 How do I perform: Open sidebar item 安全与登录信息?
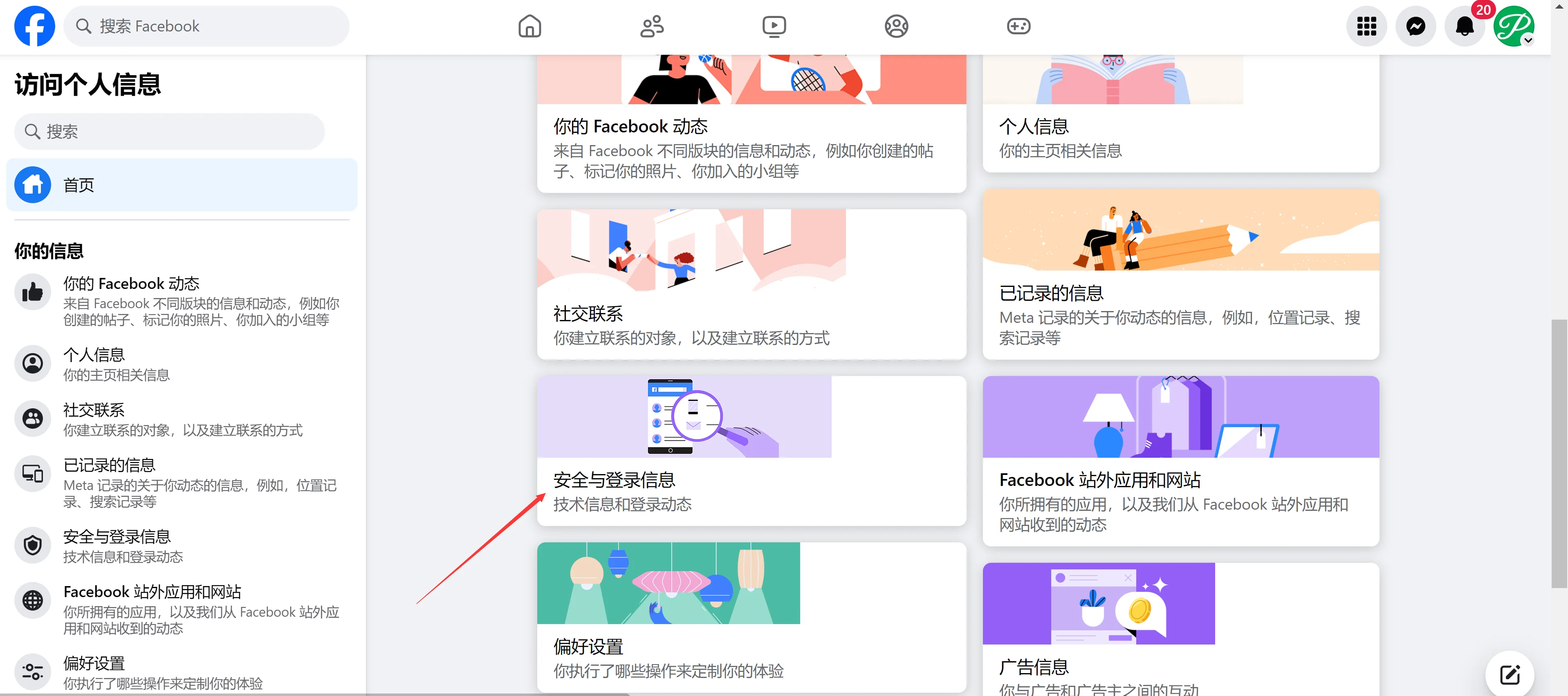(182, 546)
